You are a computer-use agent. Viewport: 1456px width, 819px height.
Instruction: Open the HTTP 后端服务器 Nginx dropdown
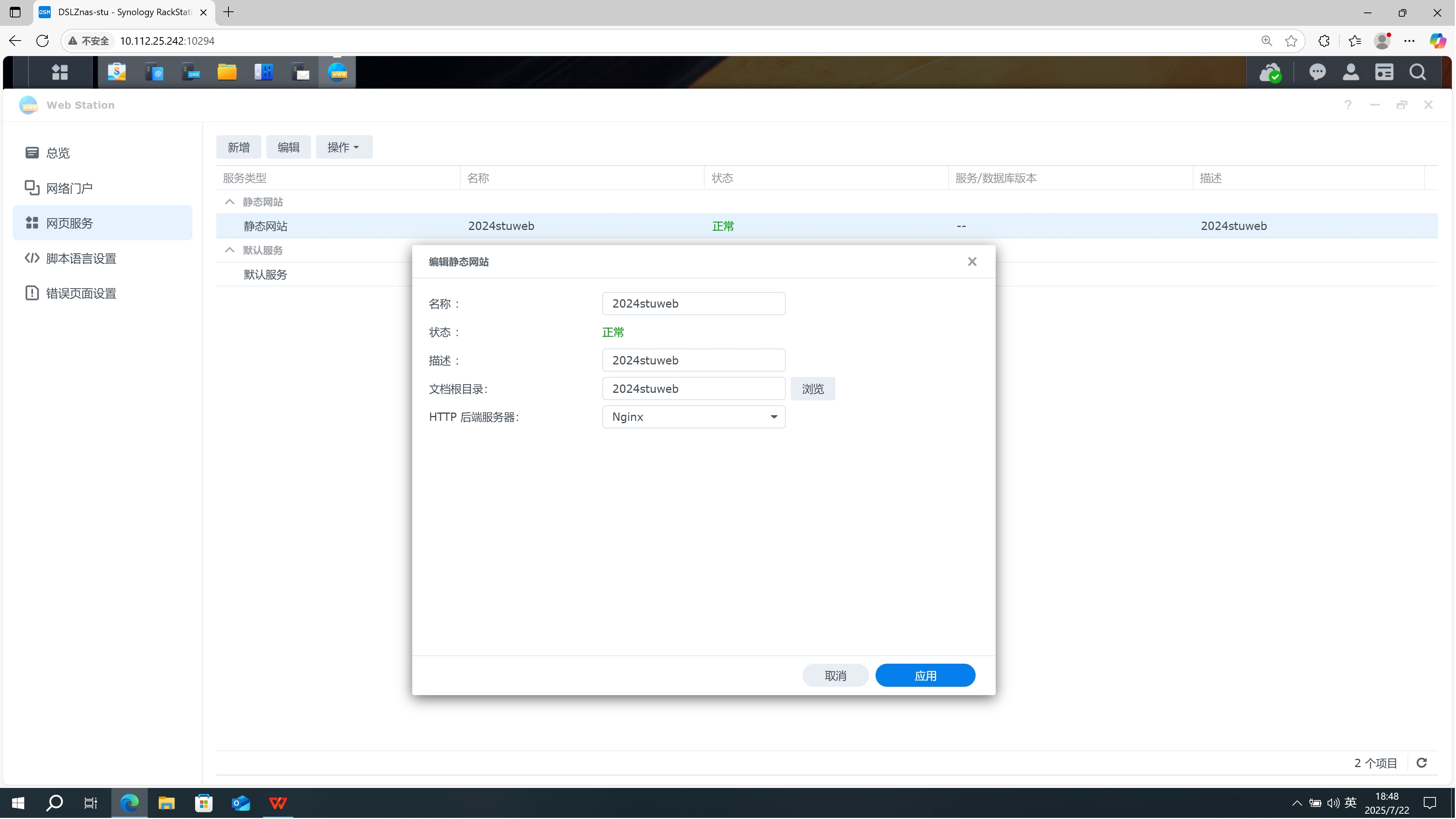(693, 417)
